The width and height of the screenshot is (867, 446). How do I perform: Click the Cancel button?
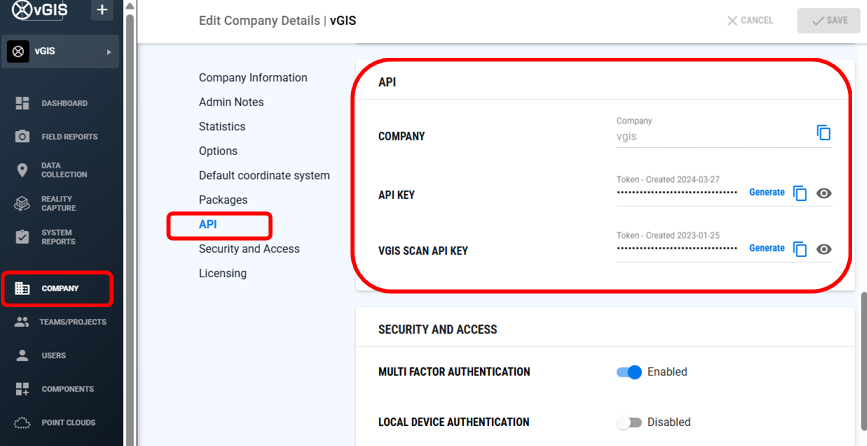750,20
